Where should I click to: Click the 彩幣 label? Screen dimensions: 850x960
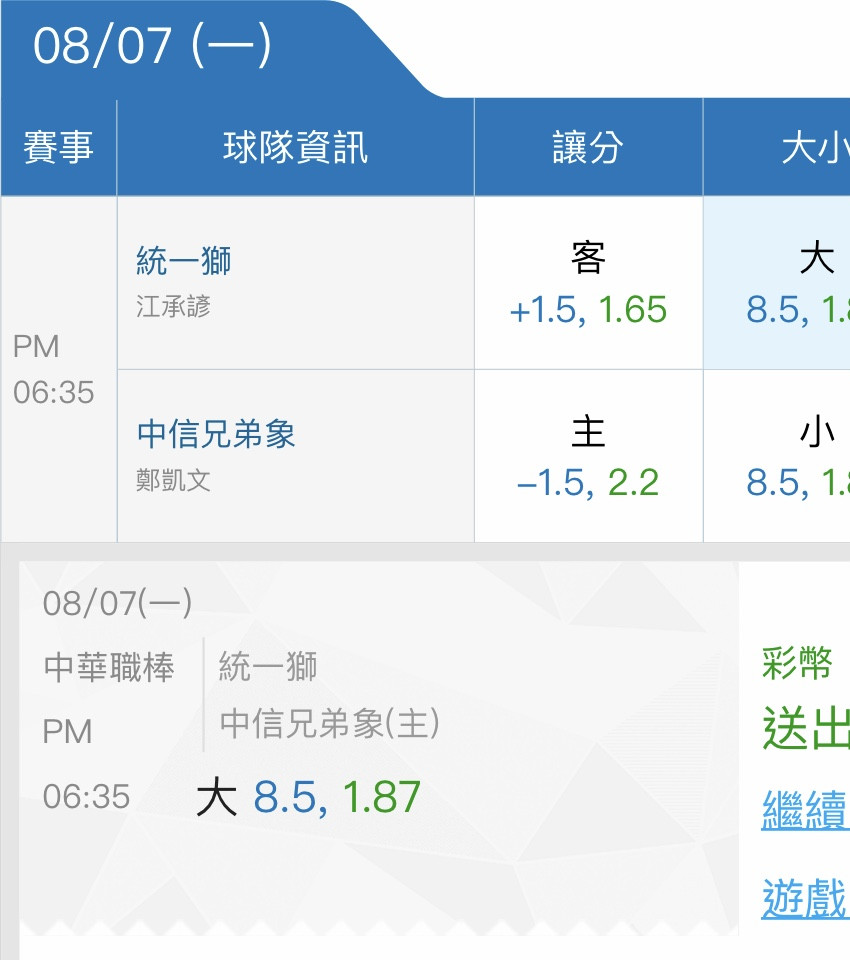coord(797,663)
